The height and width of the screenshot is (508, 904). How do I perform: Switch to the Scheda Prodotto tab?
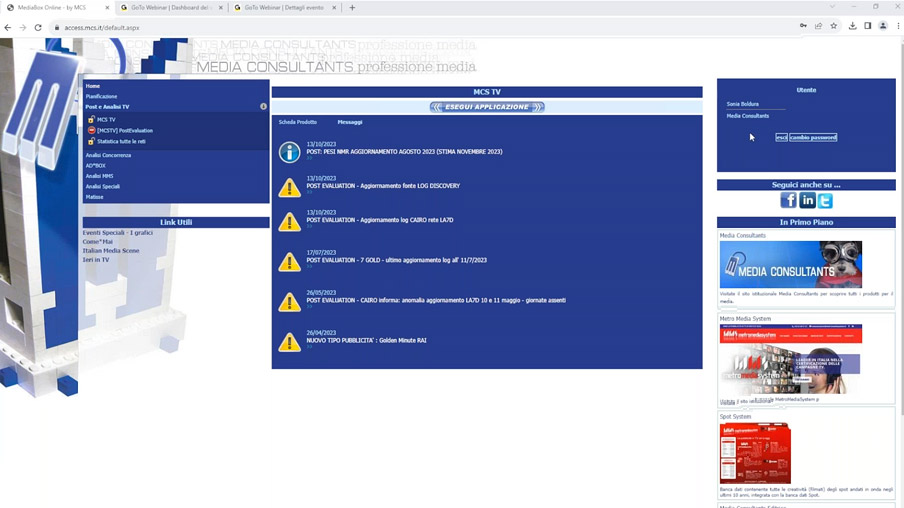tap(297, 122)
